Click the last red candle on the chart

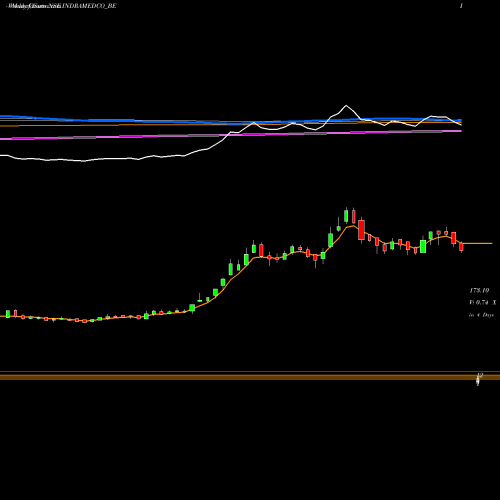[x=461, y=247]
